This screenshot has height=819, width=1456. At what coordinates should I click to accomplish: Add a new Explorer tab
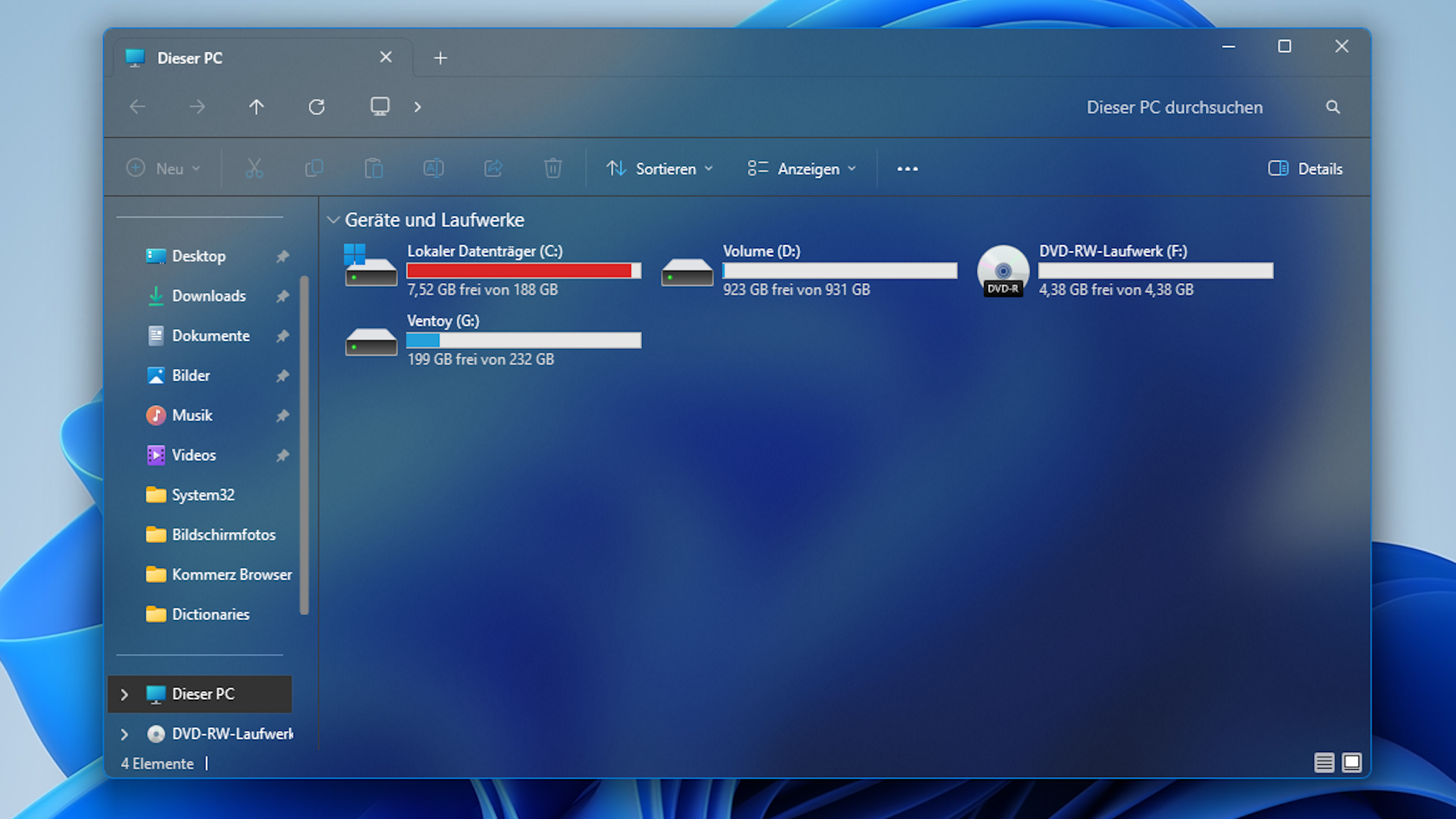pos(440,58)
